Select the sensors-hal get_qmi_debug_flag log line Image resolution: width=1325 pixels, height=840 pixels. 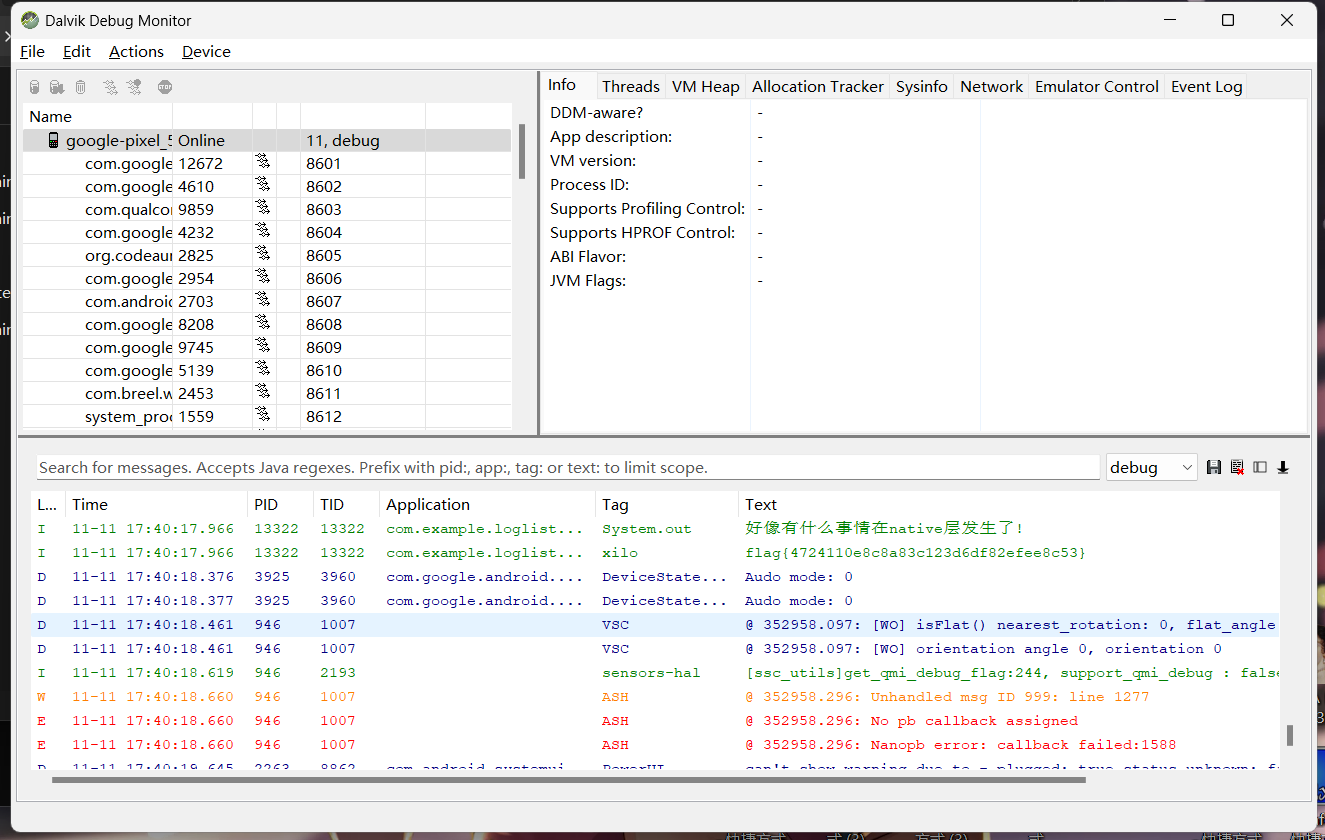click(655, 672)
